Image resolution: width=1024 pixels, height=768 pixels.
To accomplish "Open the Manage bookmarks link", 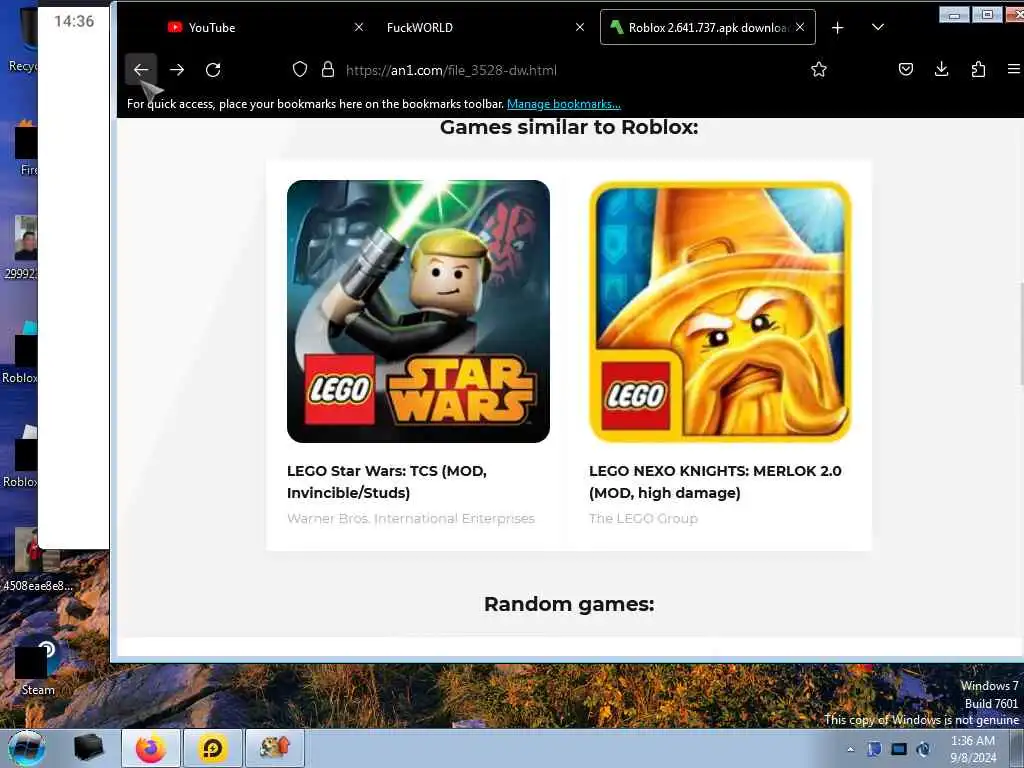I will [x=564, y=104].
